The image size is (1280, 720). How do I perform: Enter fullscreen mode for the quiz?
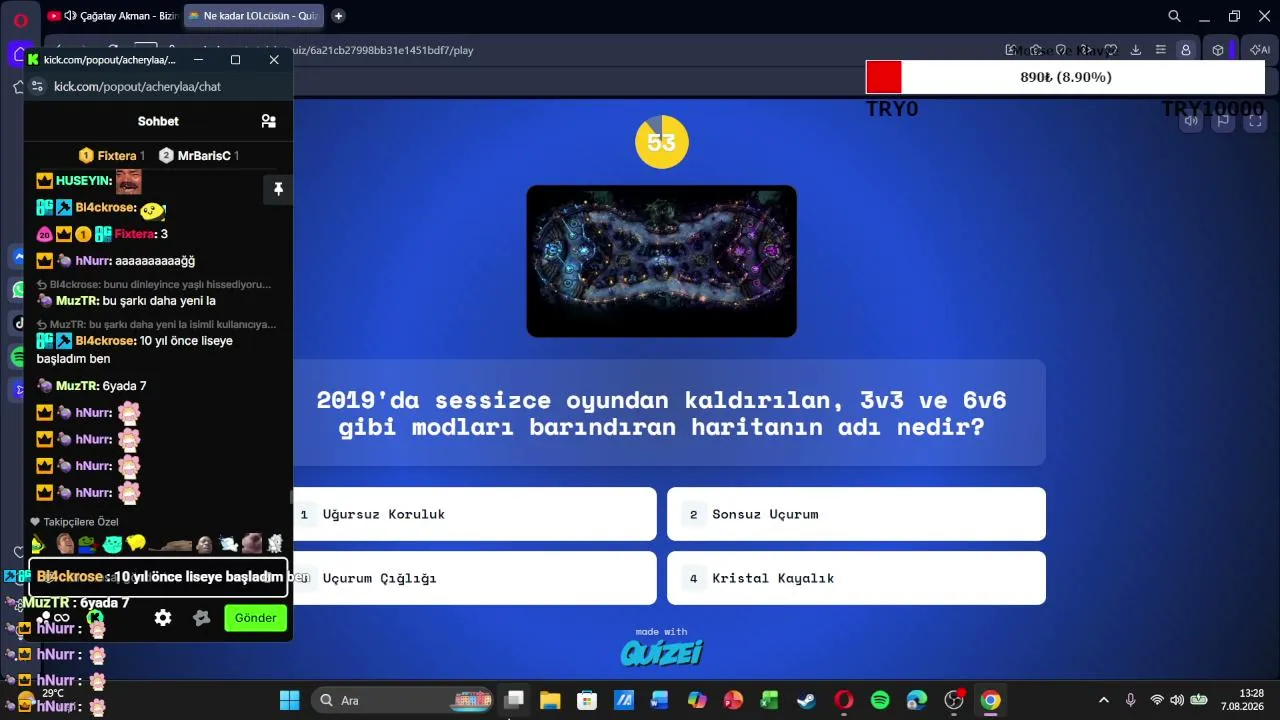tap(1255, 121)
